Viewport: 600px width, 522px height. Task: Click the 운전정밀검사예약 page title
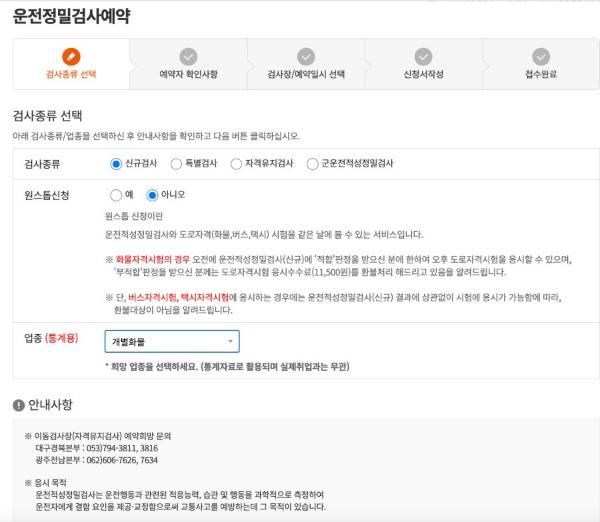pos(72,16)
